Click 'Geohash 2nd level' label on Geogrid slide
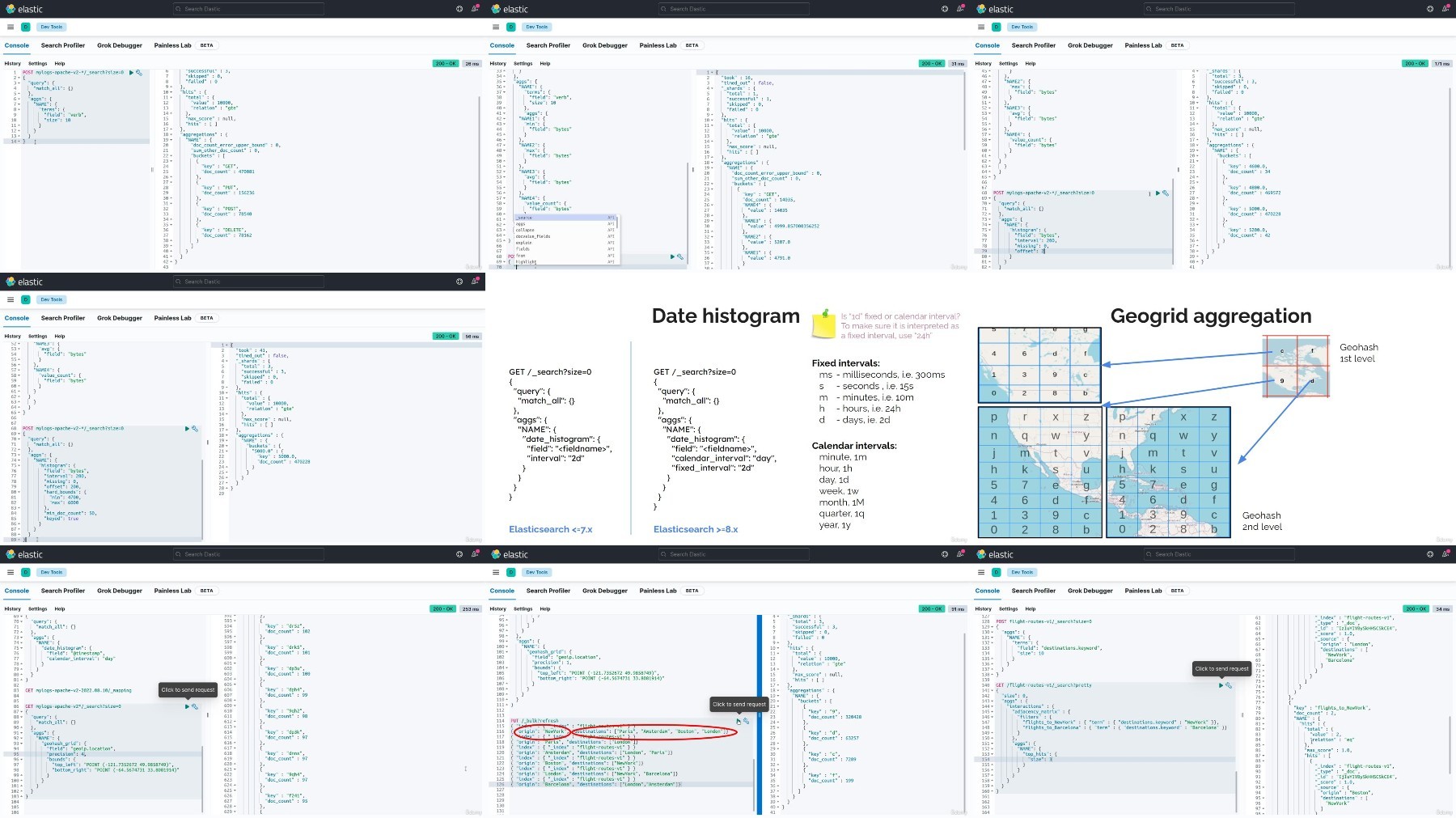This screenshot has width=1456, height=818. pos(1262,521)
